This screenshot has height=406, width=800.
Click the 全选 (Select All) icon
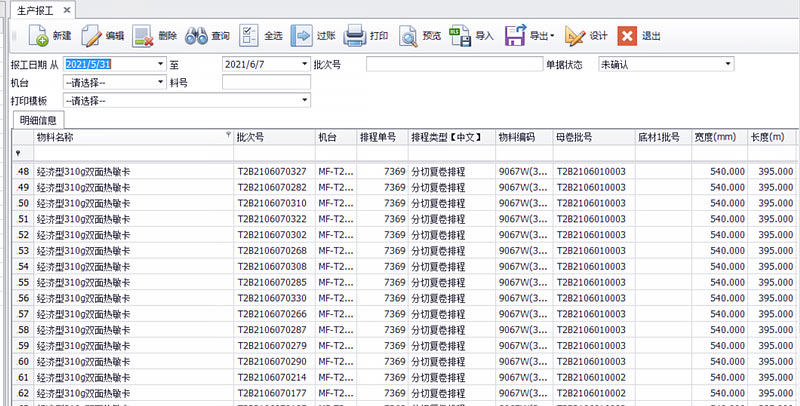pyautogui.click(x=249, y=36)
